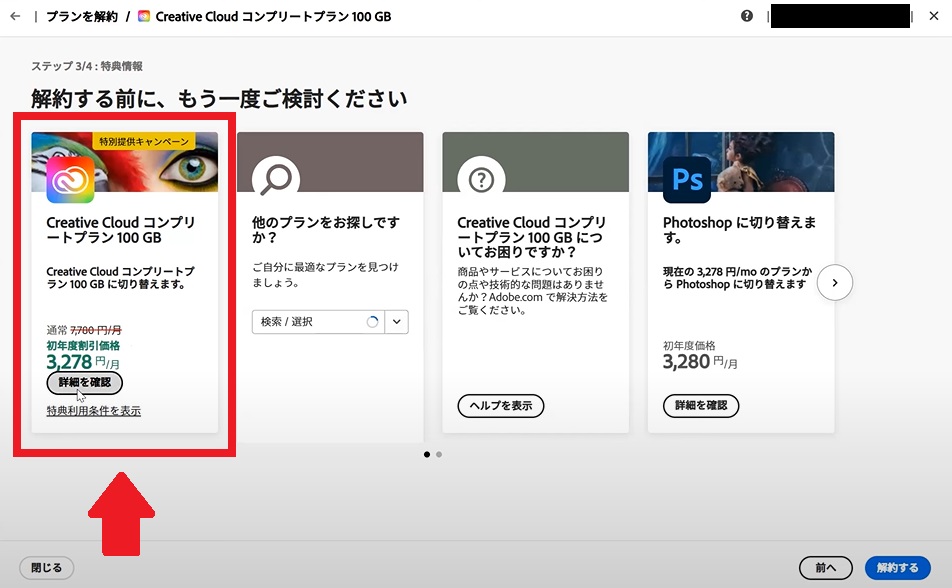952x588 pixels.
Task: Click the 他のプランをお探しですか？ heading
Action: (326, 230)
